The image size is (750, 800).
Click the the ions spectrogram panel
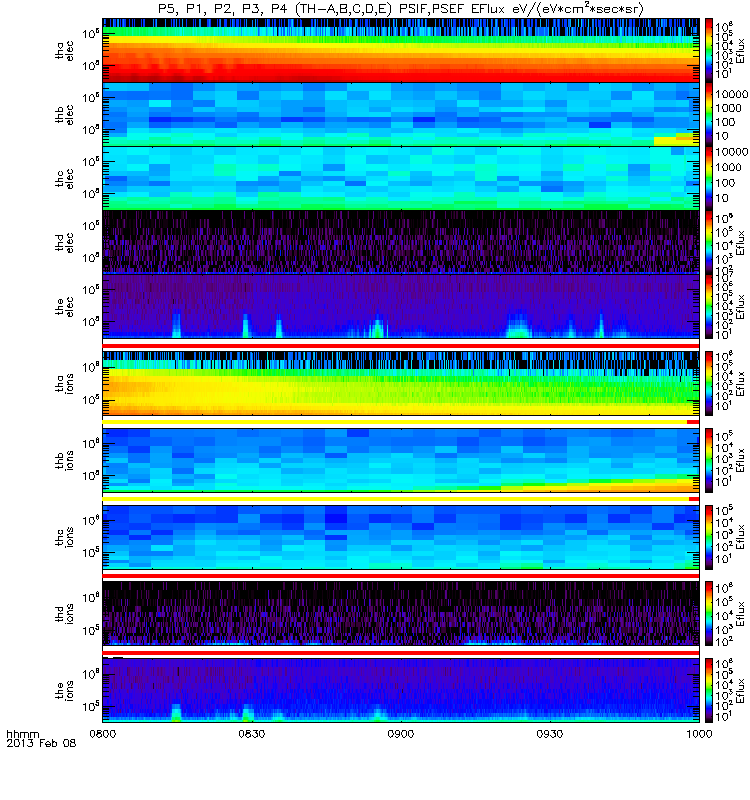tap(401, 690)
